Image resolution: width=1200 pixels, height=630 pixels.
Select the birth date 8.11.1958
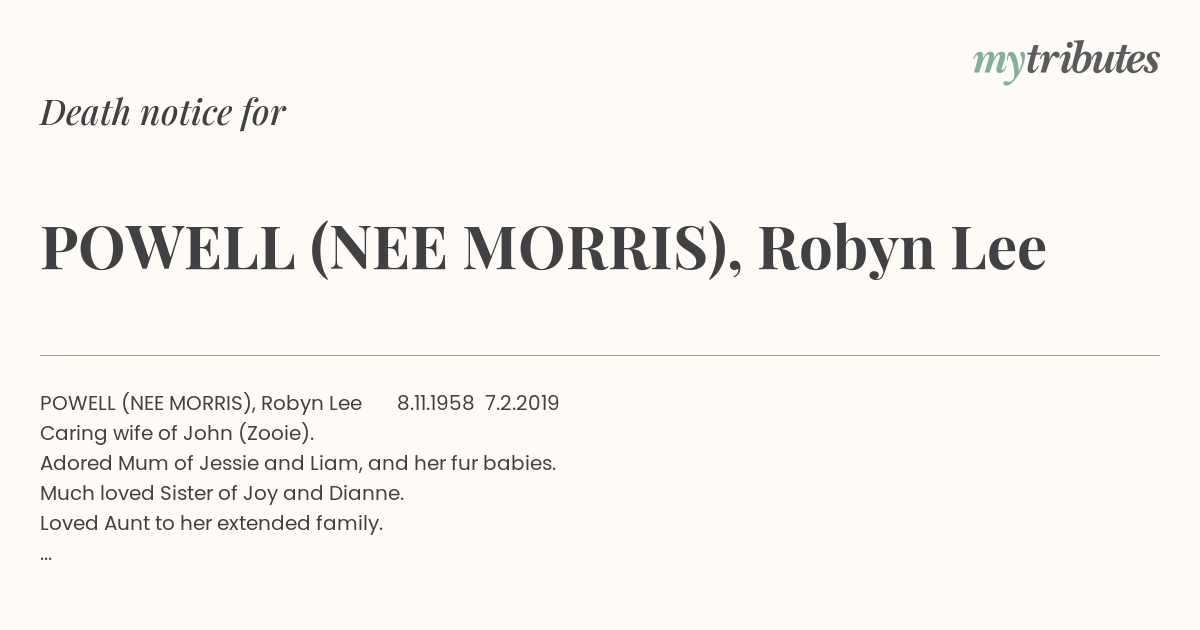[x=435, y=403]
